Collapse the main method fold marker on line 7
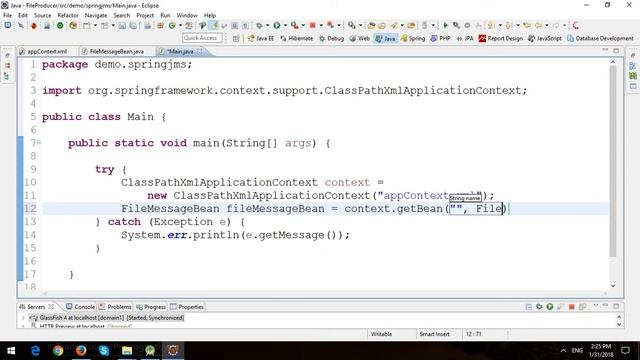 click(x=39, y=142)
